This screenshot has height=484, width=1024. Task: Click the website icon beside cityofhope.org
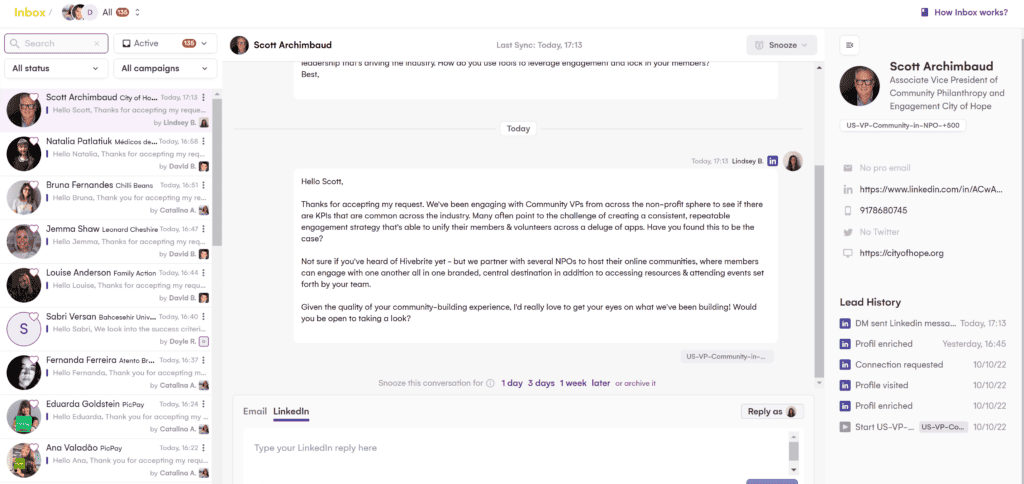(848, 253)
